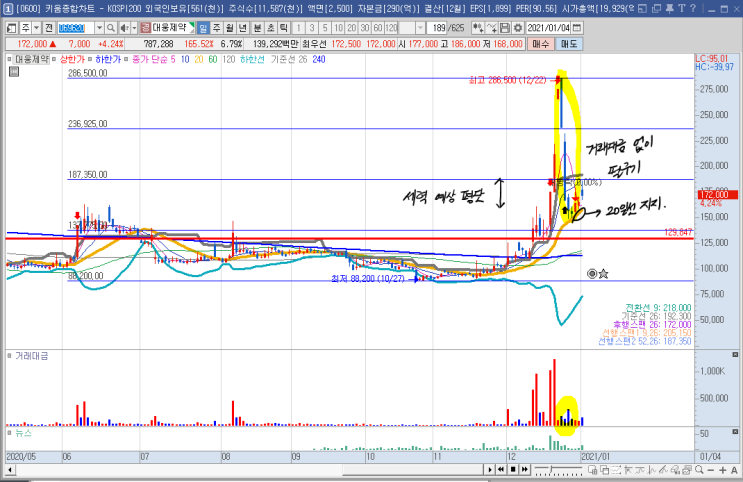Choose the 10 interval button
The width and height of the screenshot is (743, 482).
[338, 28]
